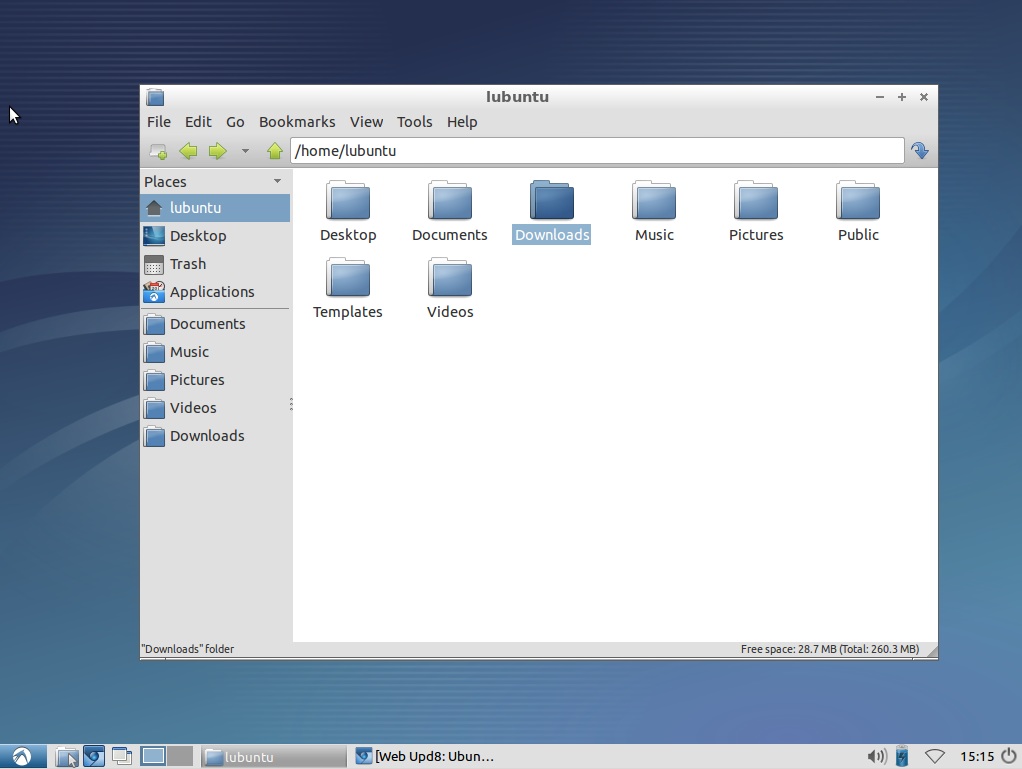Click the /home/lubuntu location path field
Image resolution: width=1022 pixels, height=769 pixels.
pos(596,151)
